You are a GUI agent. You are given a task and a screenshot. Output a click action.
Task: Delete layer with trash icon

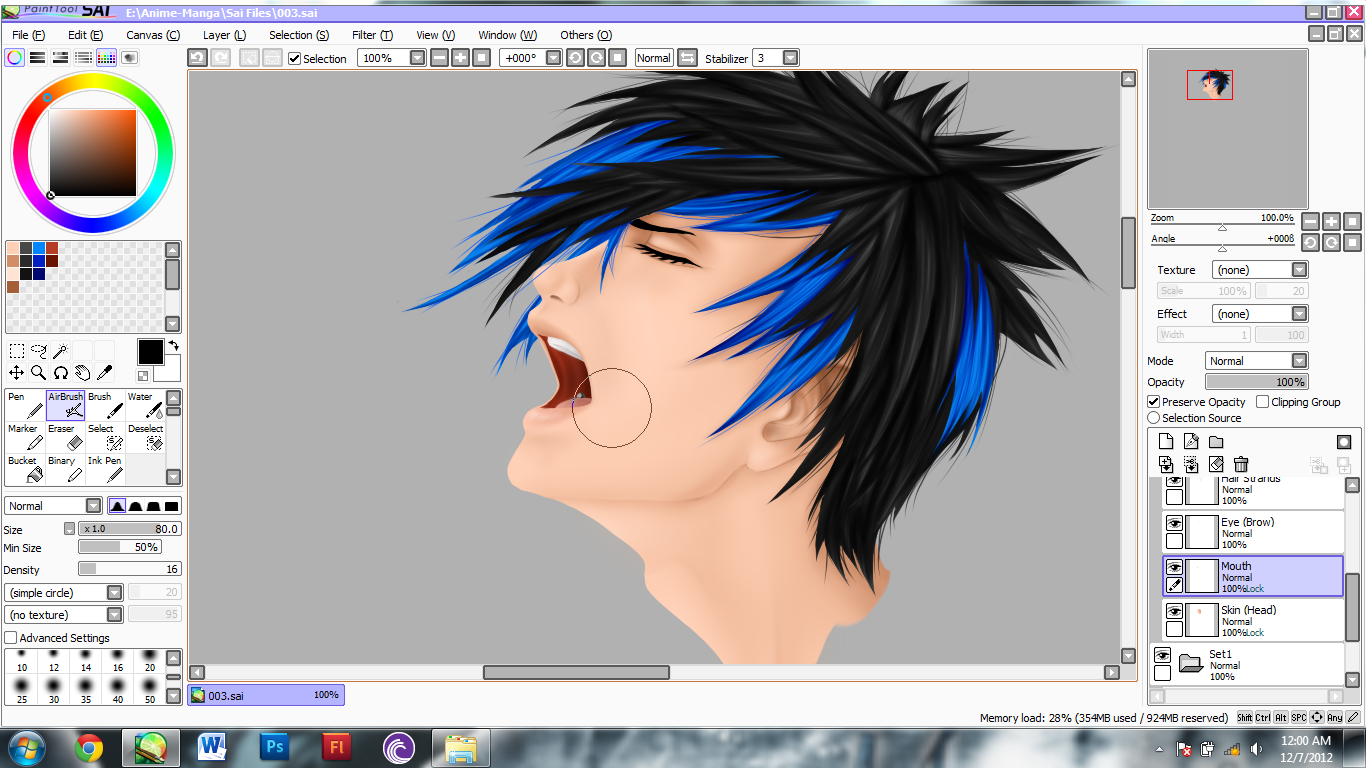tap(1241, 464)
